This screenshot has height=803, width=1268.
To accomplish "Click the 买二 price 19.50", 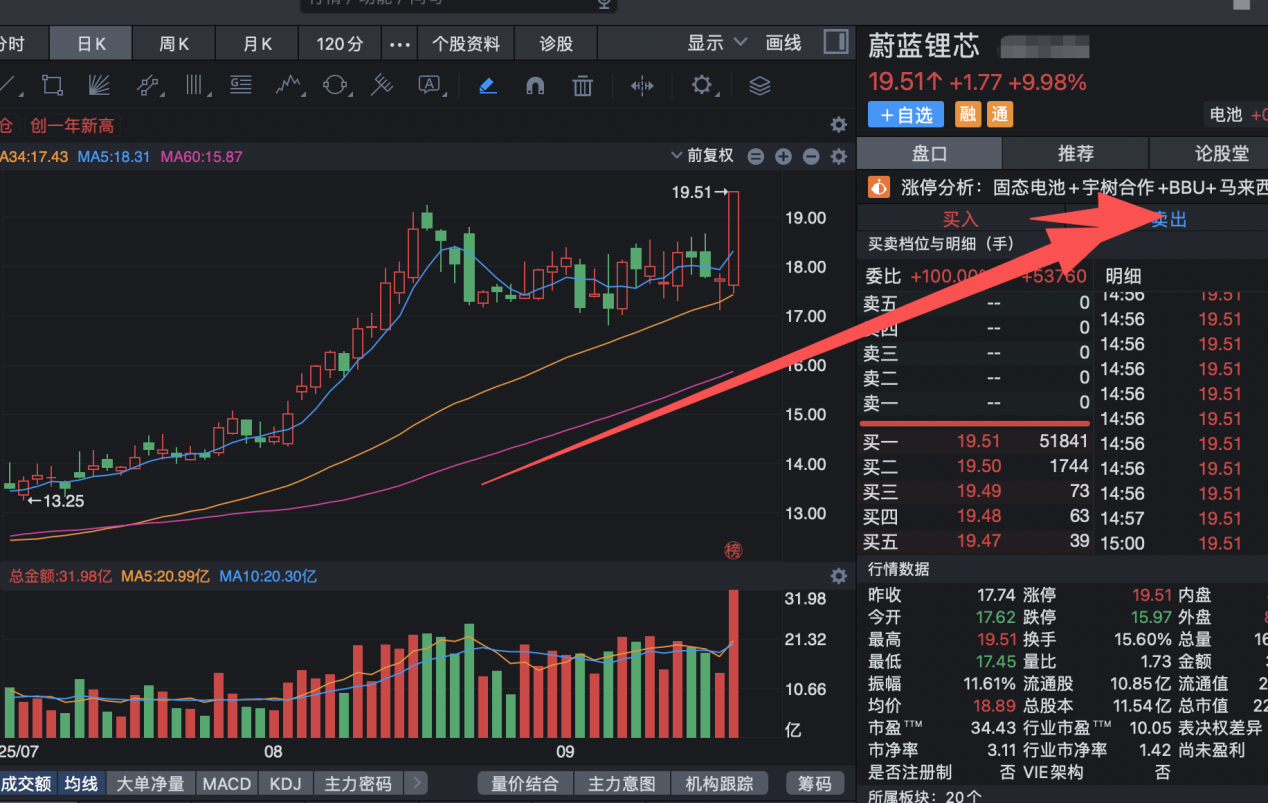I will pos(978,466).
